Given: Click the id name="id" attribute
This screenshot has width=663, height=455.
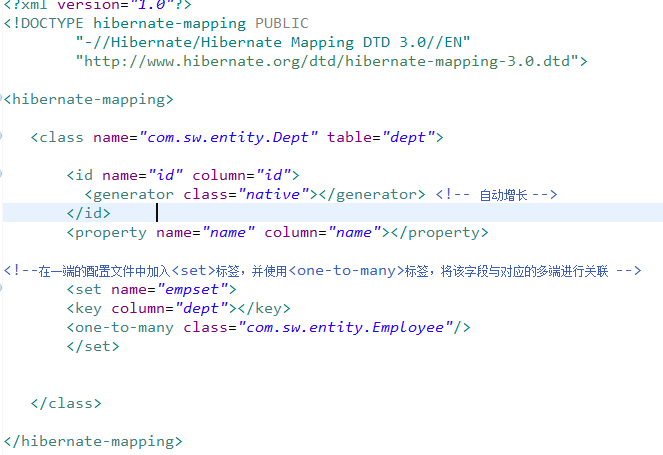Looking at the screenshot, I should coord(142,175).
